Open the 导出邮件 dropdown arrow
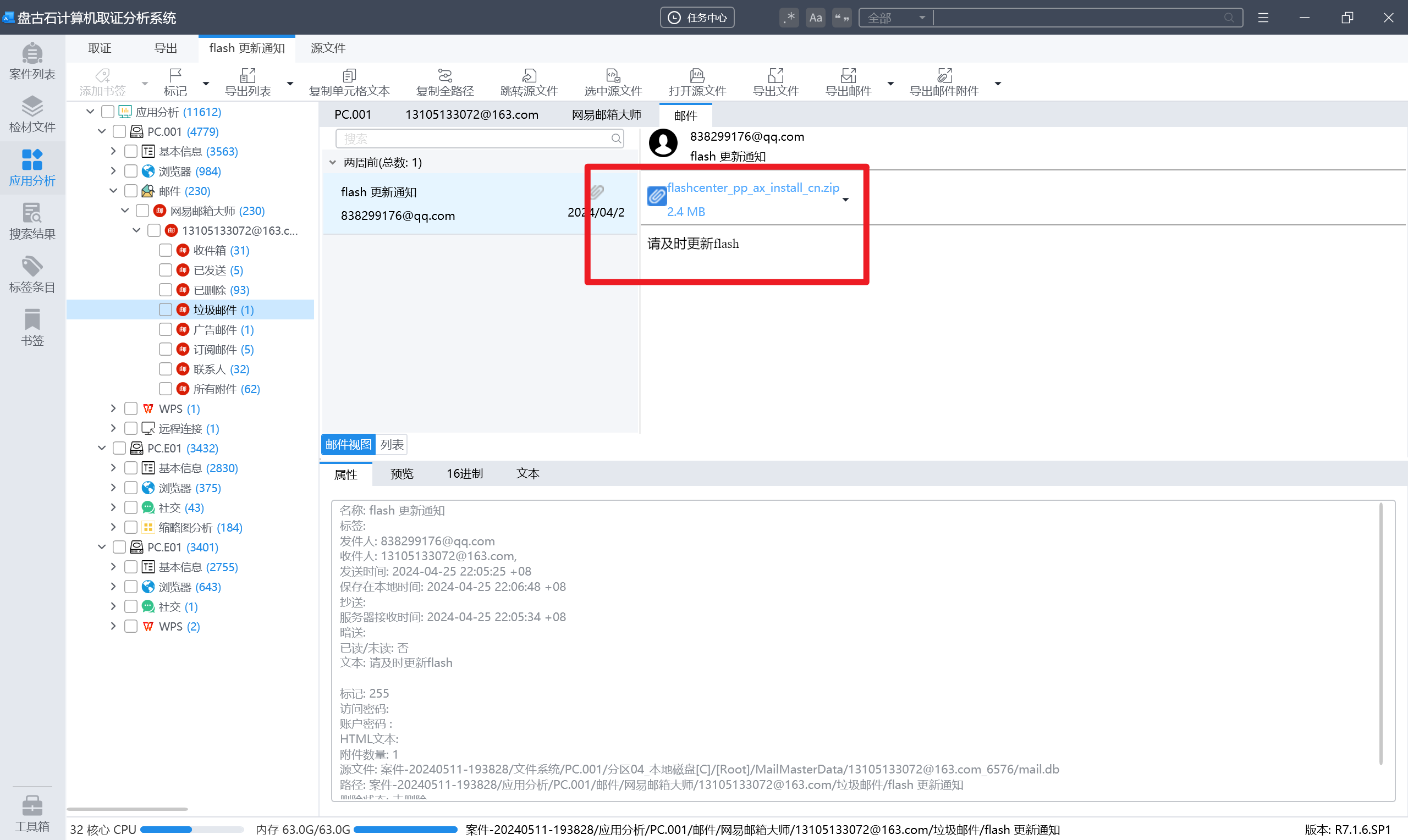Screen dimensions: 1408x840 click(x=890, y=84)
